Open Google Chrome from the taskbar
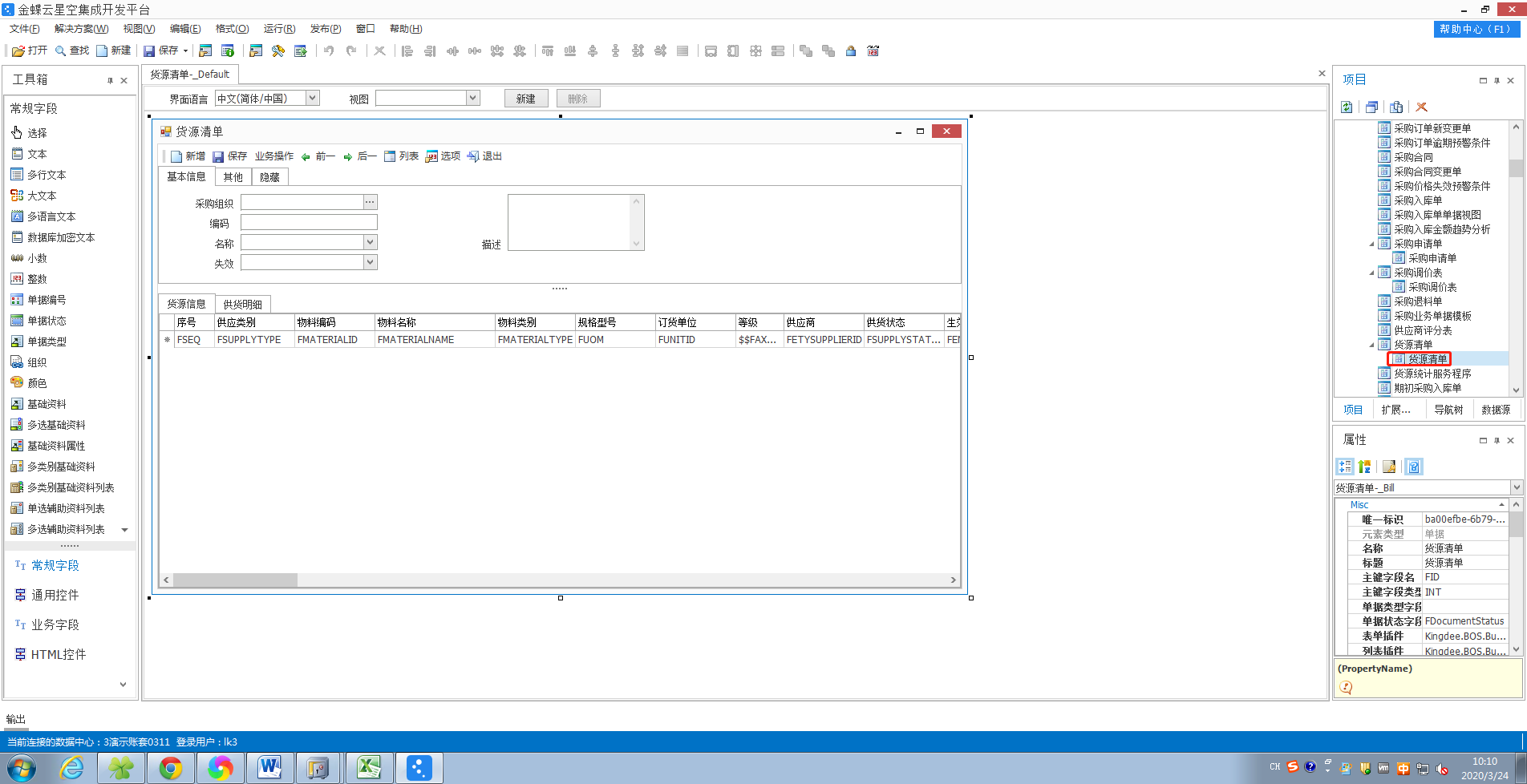The height and width of the screenshot is (784, 1527). click(x=170, y=767)
